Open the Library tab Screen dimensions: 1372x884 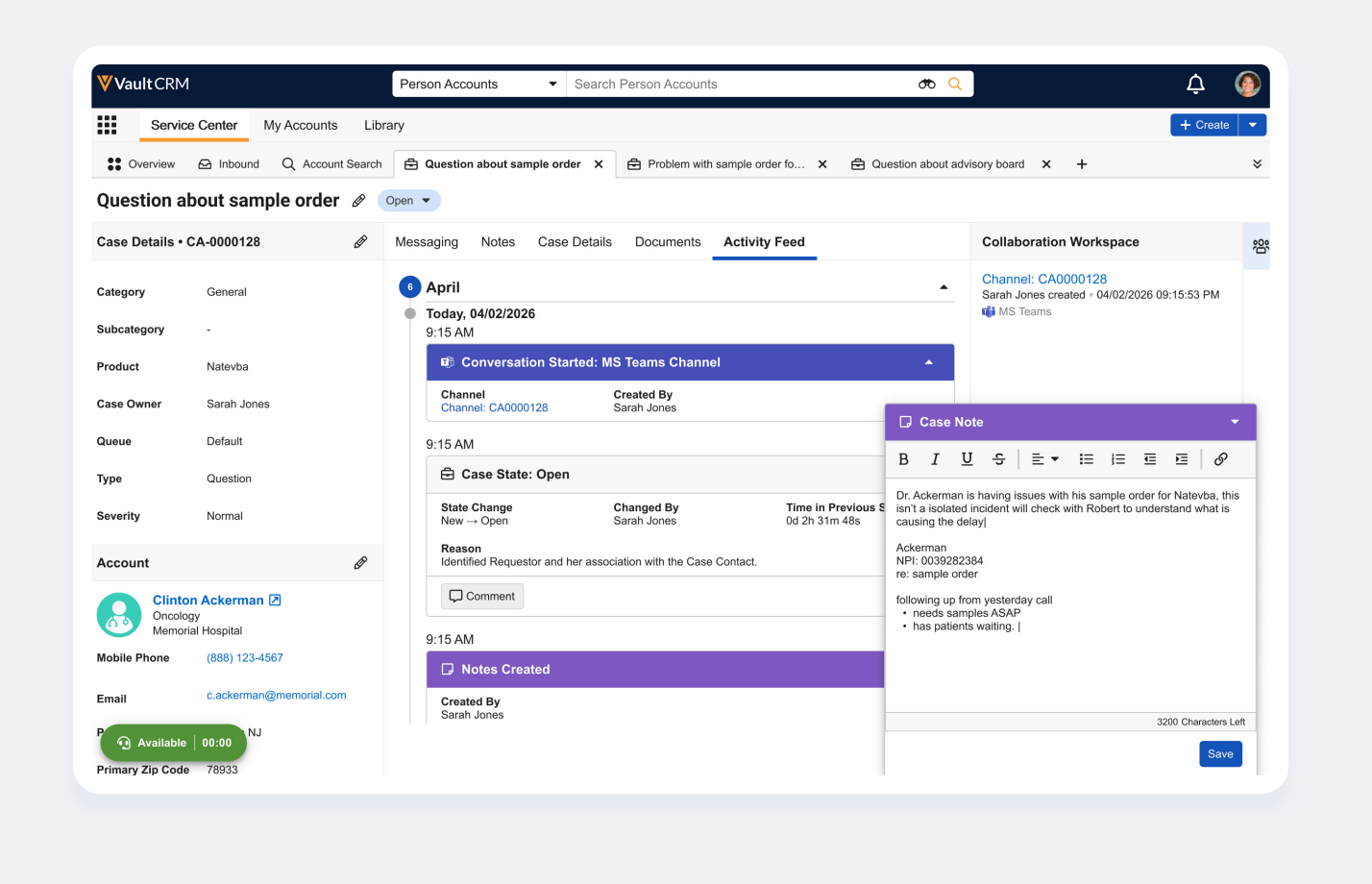click(384, 125)
